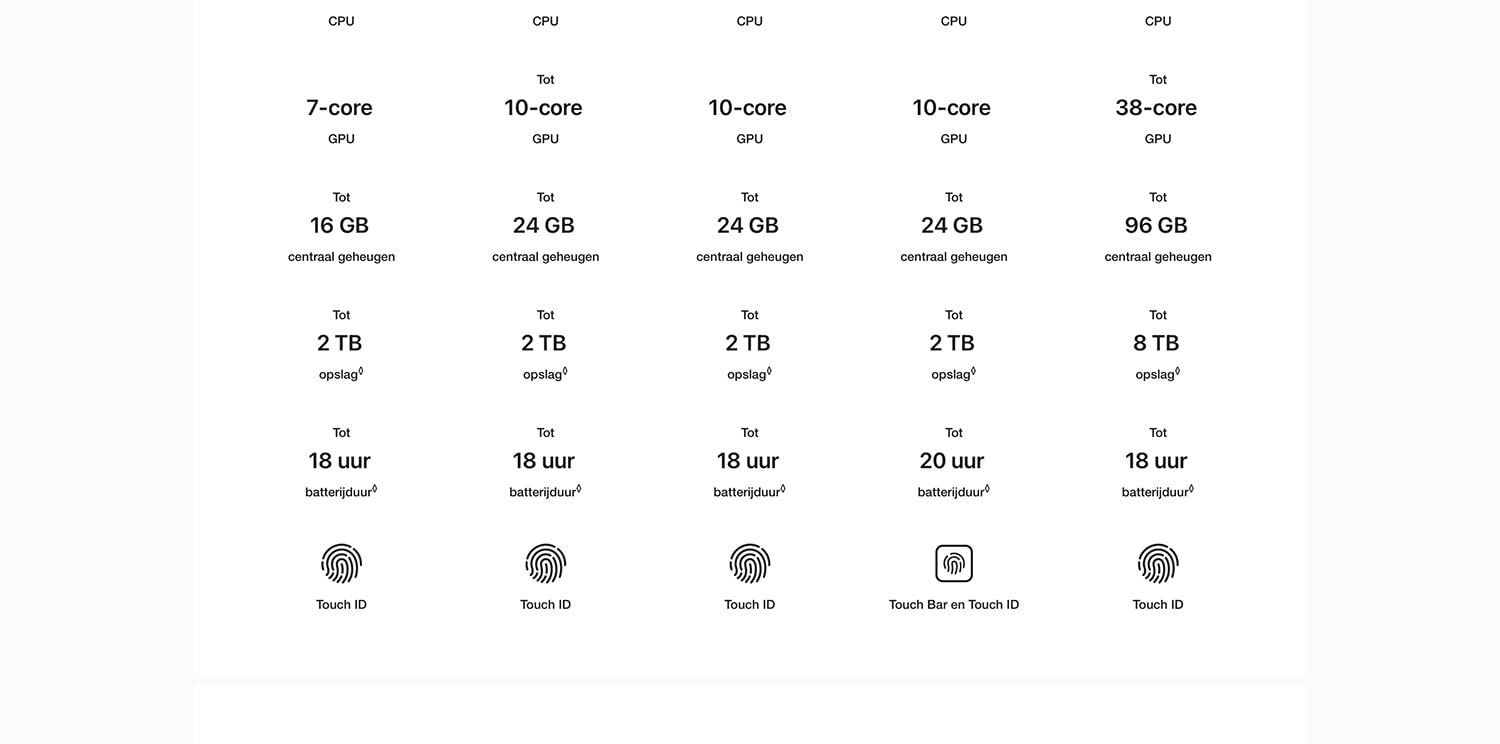This screenshot has width=1500, height=744.
Task: Click the 16 GB memory value
Action: [340, 226]
